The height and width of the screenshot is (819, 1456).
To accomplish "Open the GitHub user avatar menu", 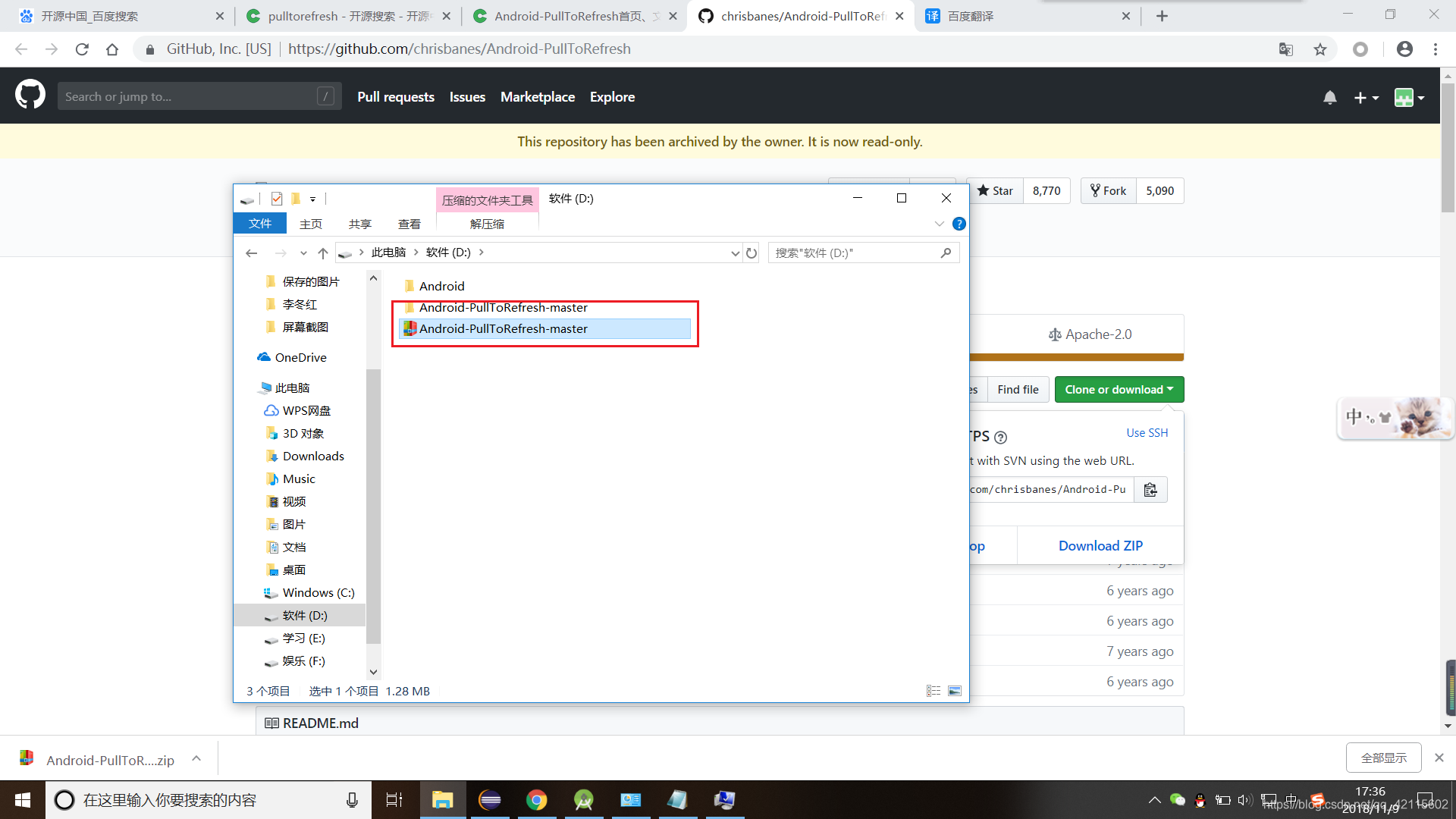I will 1409,97.
